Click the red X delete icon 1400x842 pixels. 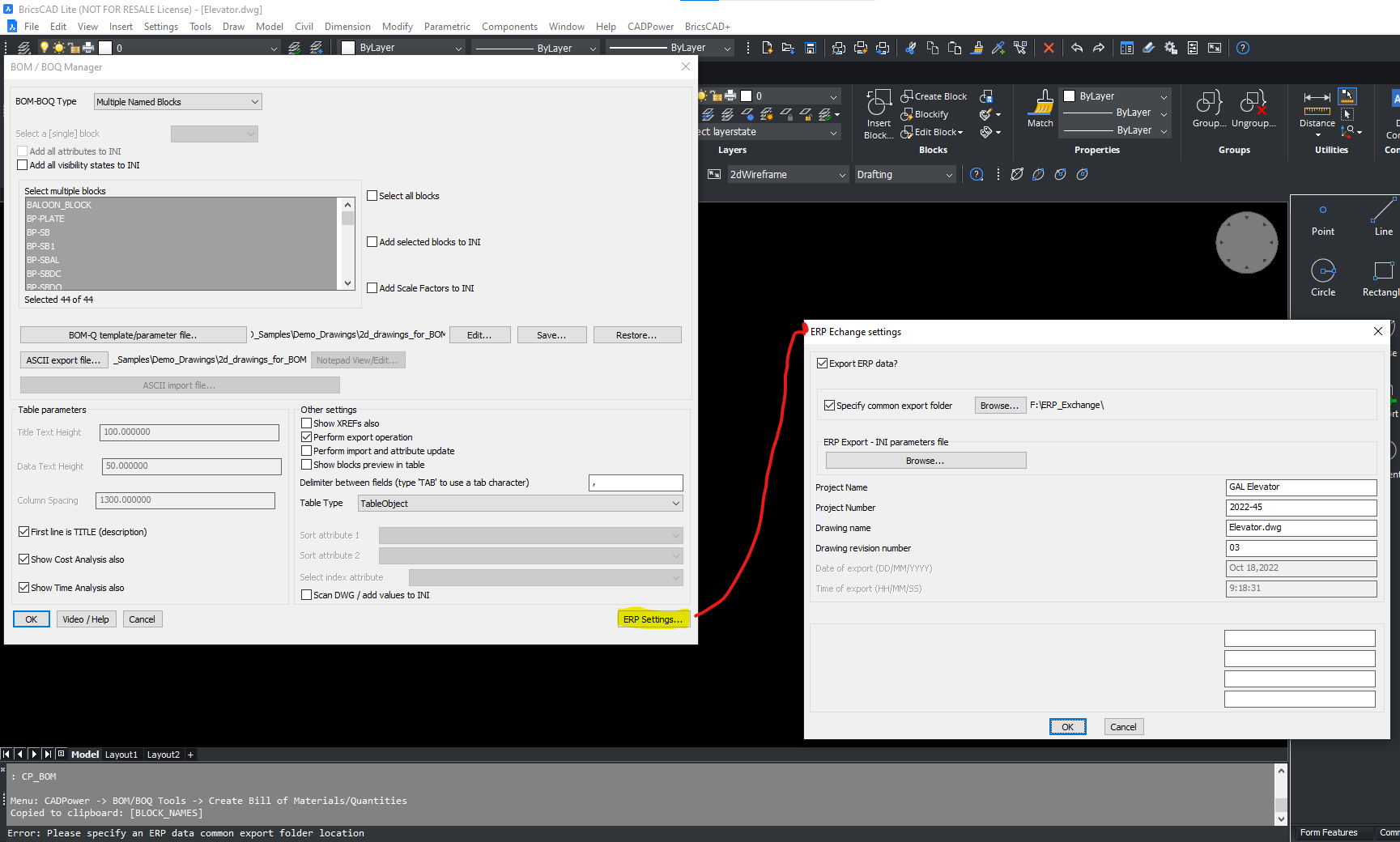[x=1049, y=48]
